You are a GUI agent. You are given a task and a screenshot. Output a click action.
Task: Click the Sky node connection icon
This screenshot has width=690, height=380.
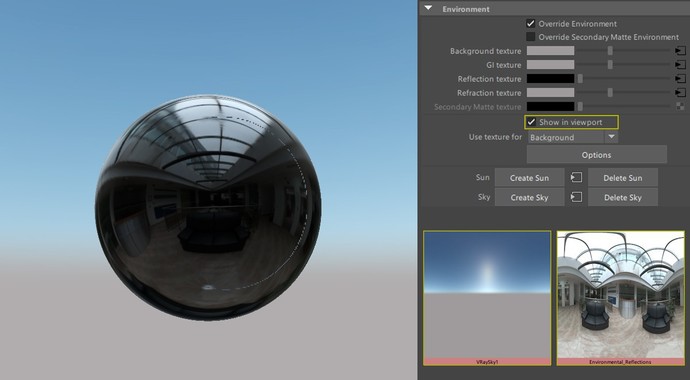click(576, 197)
